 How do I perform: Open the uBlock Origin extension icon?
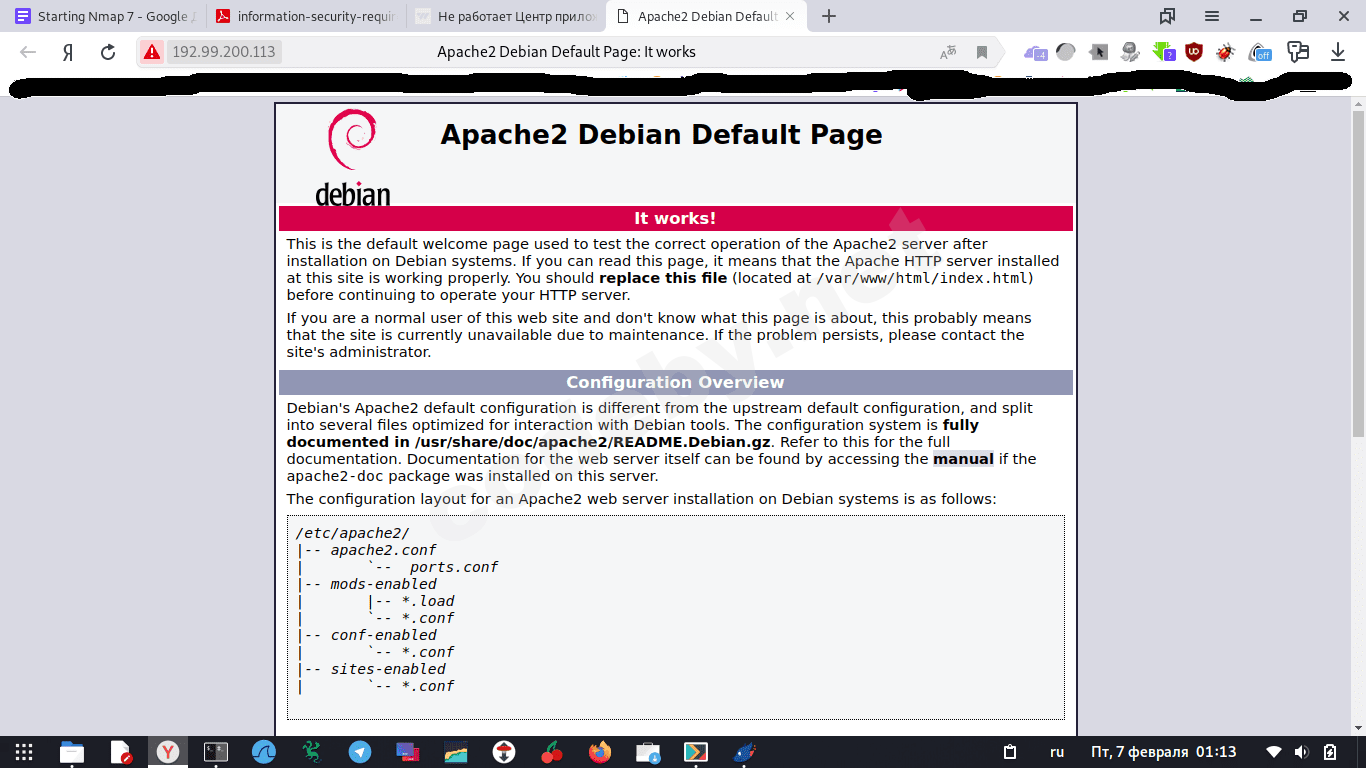point(1193,52)
